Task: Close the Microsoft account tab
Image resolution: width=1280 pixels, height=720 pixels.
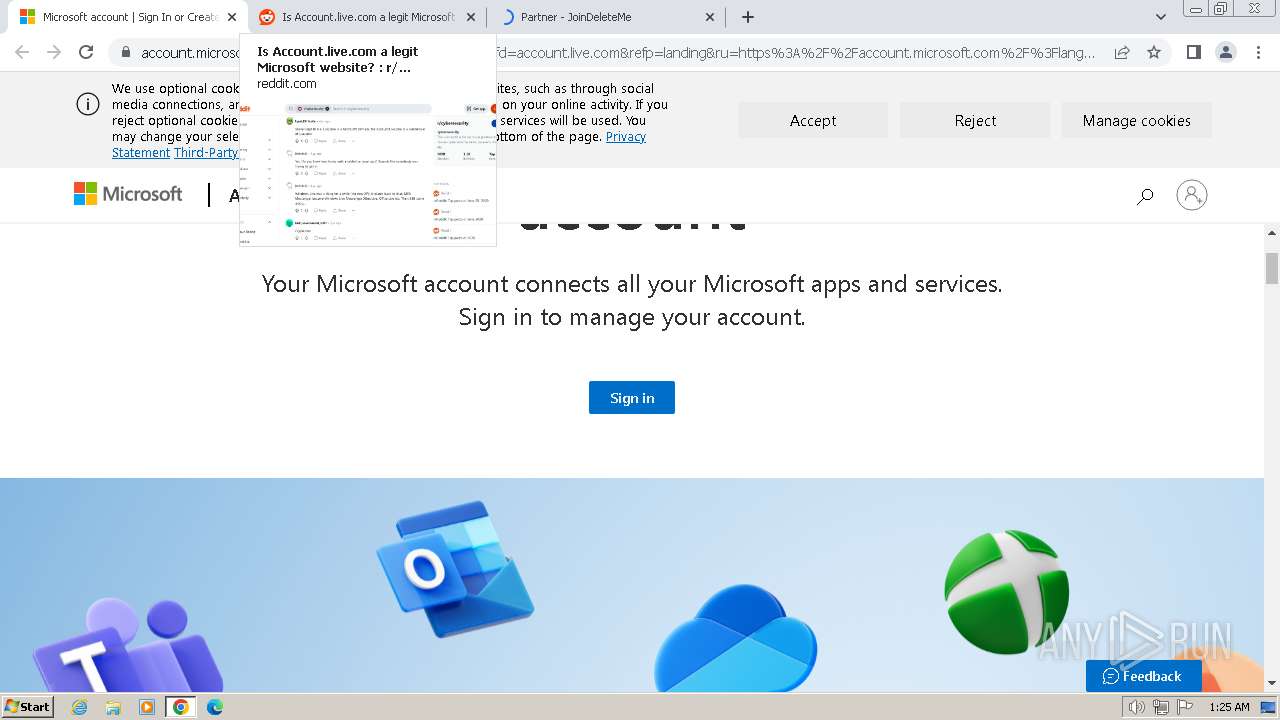Action: coord(232,17)
